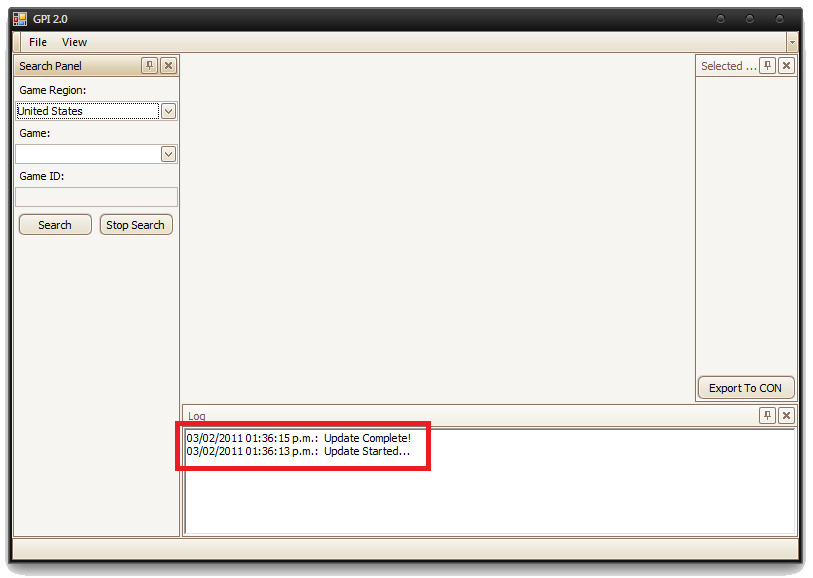Focus the Game ID text field
Viewport: 813px width, 578px height.
click(96, 197)
